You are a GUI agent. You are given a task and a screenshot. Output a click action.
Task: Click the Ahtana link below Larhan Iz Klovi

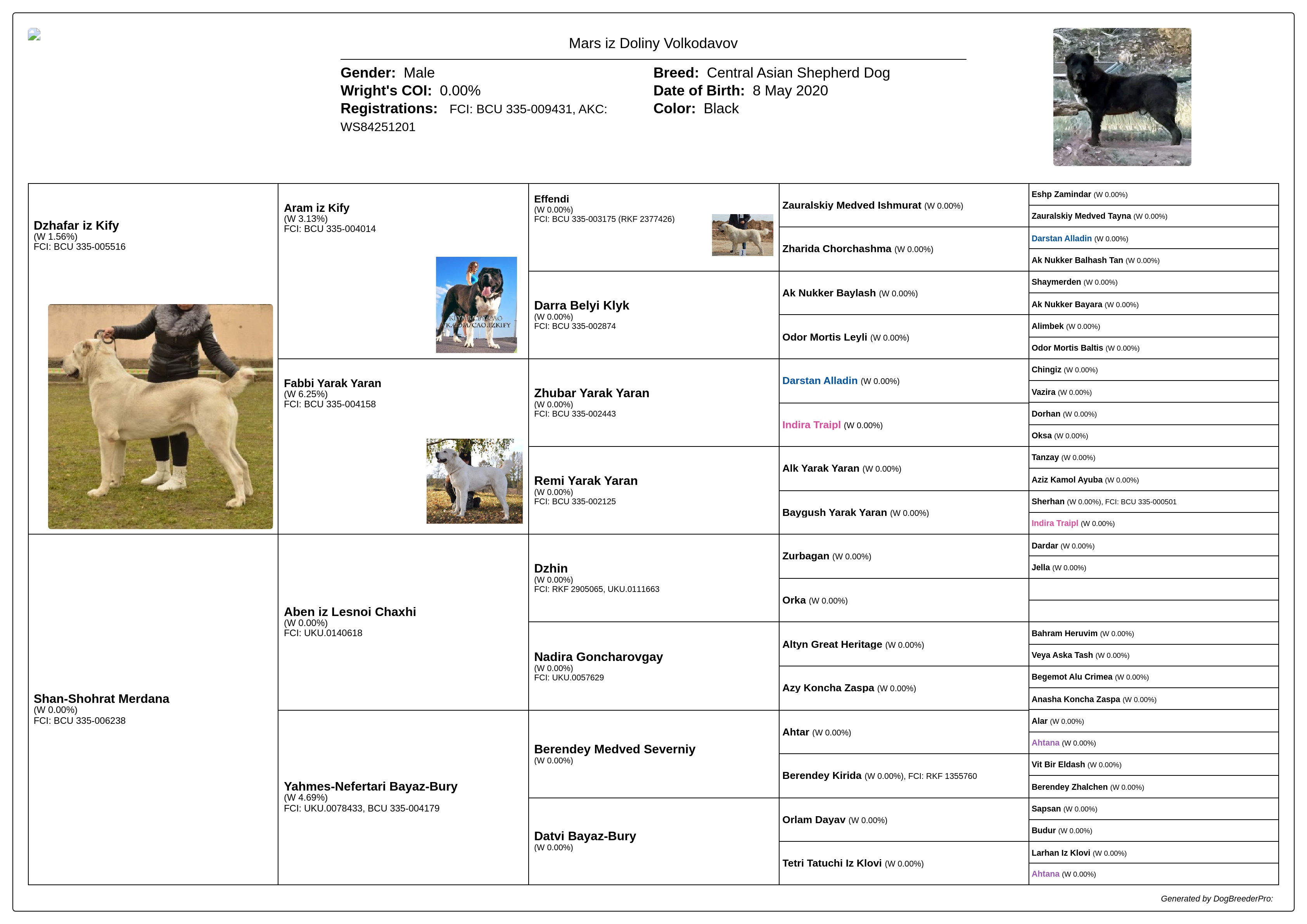tap(1045, 874)
